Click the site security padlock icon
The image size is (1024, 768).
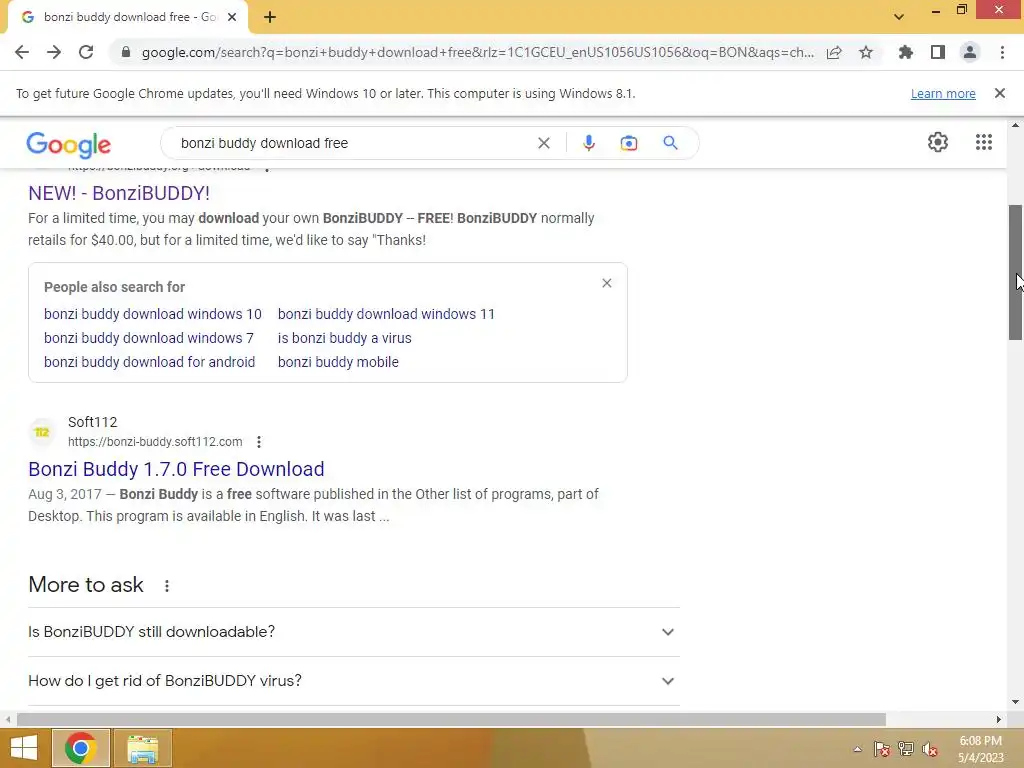(x=125, y=52)
